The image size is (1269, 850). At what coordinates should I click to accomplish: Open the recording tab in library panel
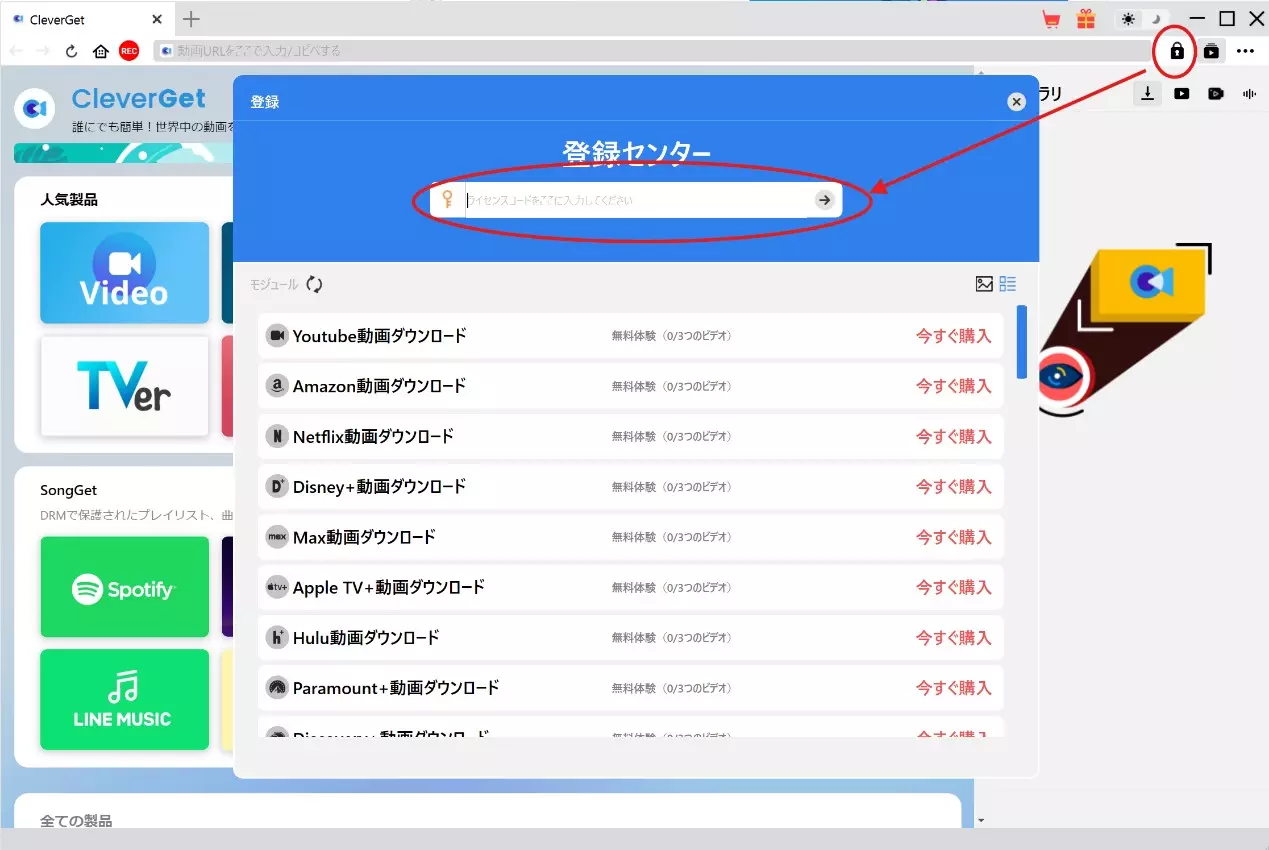click(x=1215, y=94)
